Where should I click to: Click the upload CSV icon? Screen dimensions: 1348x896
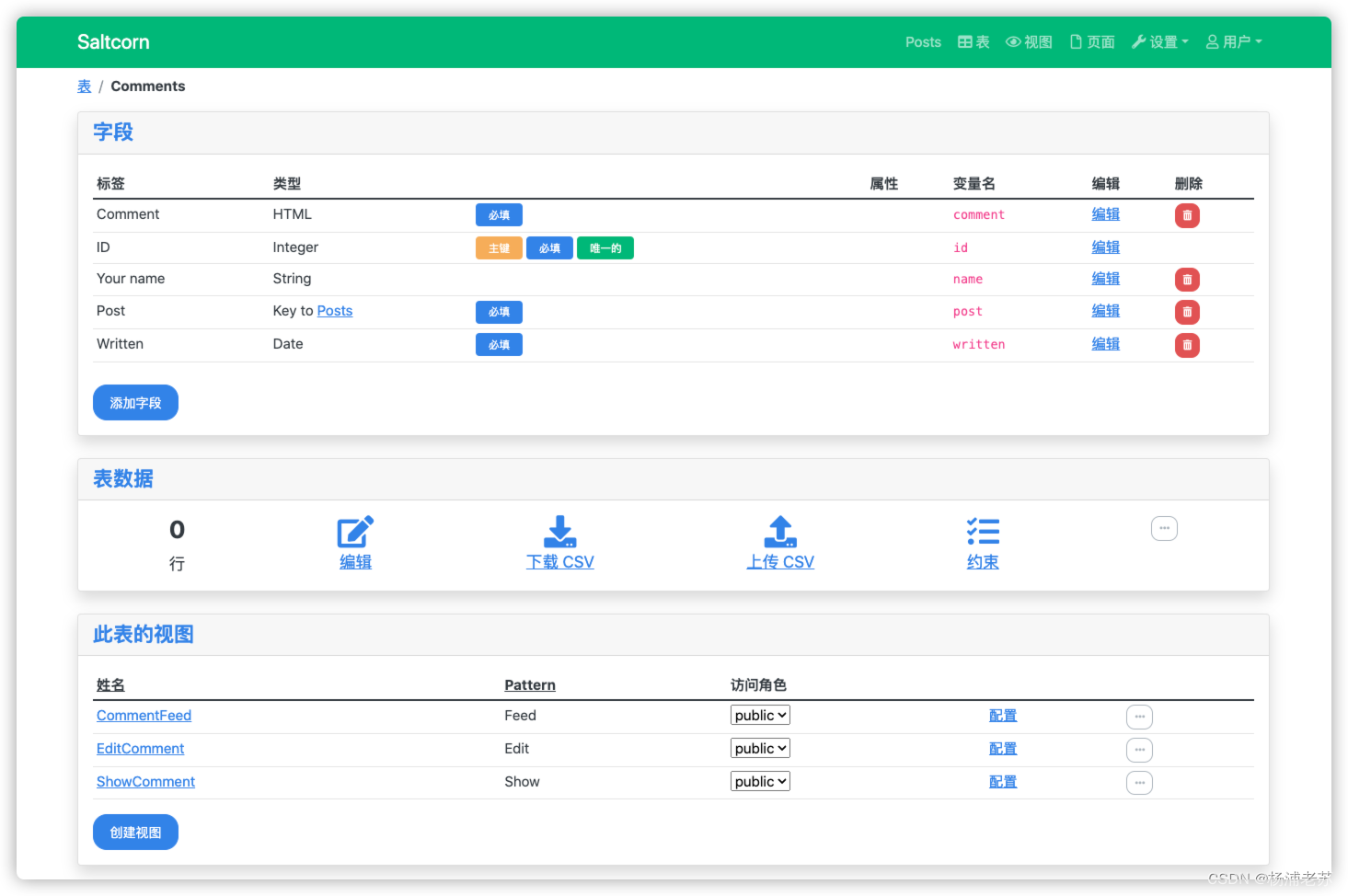(780, 532)
